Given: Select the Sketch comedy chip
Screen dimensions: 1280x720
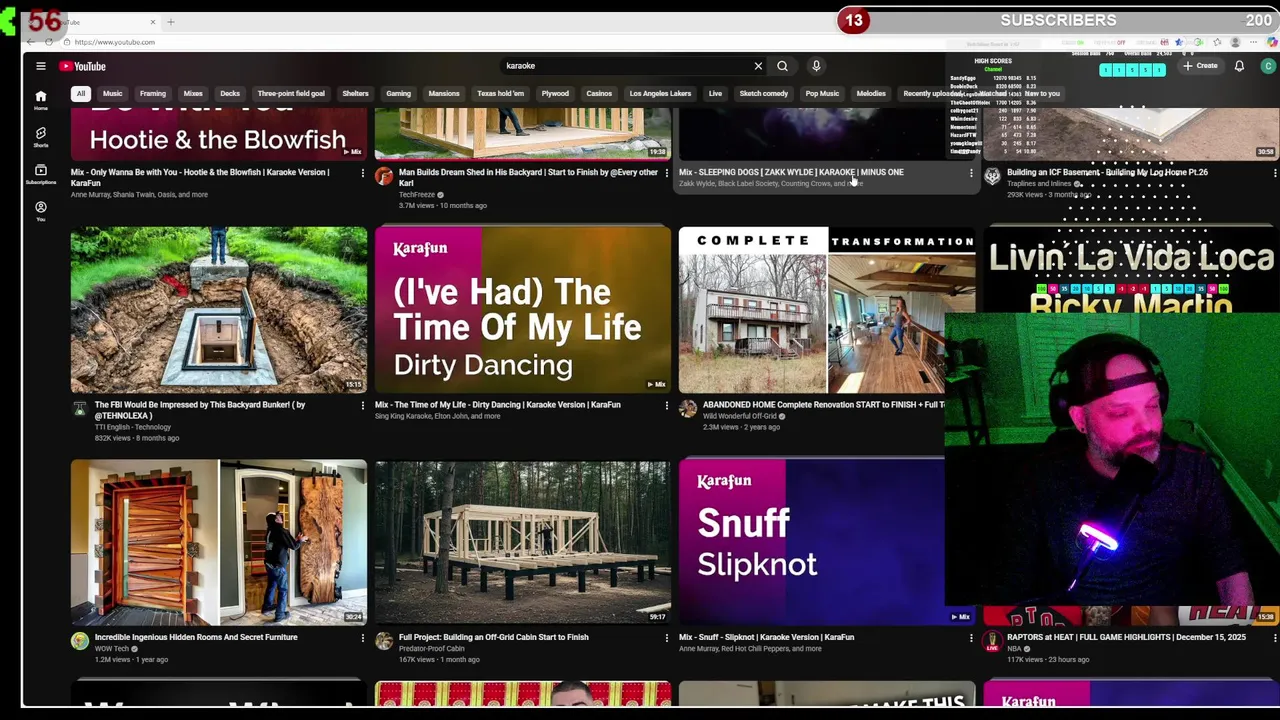Looking at the screenshot, I should point(763,94).
